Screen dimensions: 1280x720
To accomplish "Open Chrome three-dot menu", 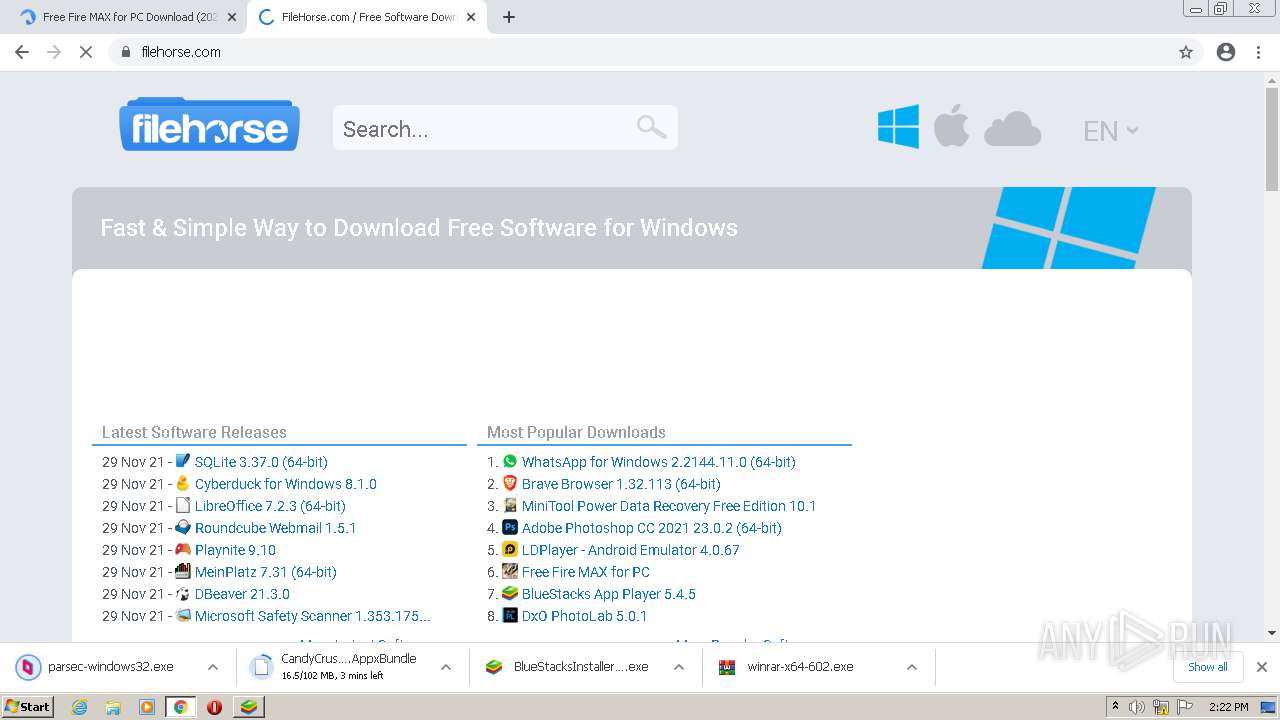I will pos(1258,52).
